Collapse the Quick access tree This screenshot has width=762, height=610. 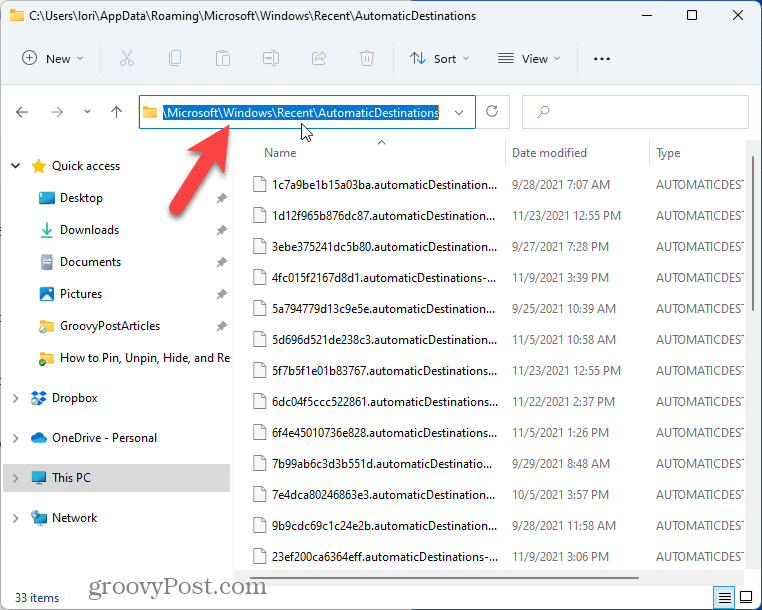coord(16,166)
